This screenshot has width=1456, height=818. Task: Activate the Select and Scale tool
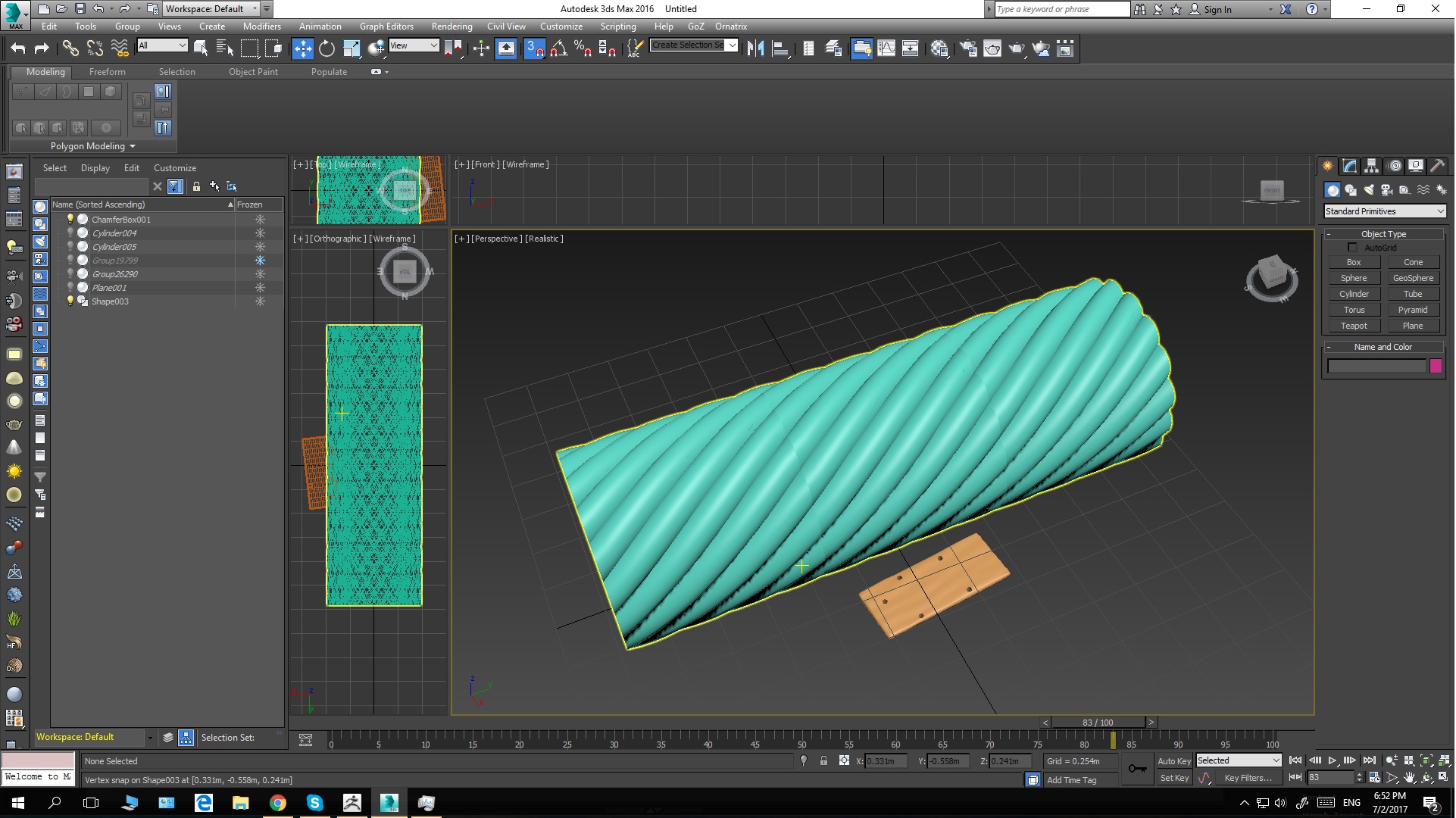click(352, 48)
